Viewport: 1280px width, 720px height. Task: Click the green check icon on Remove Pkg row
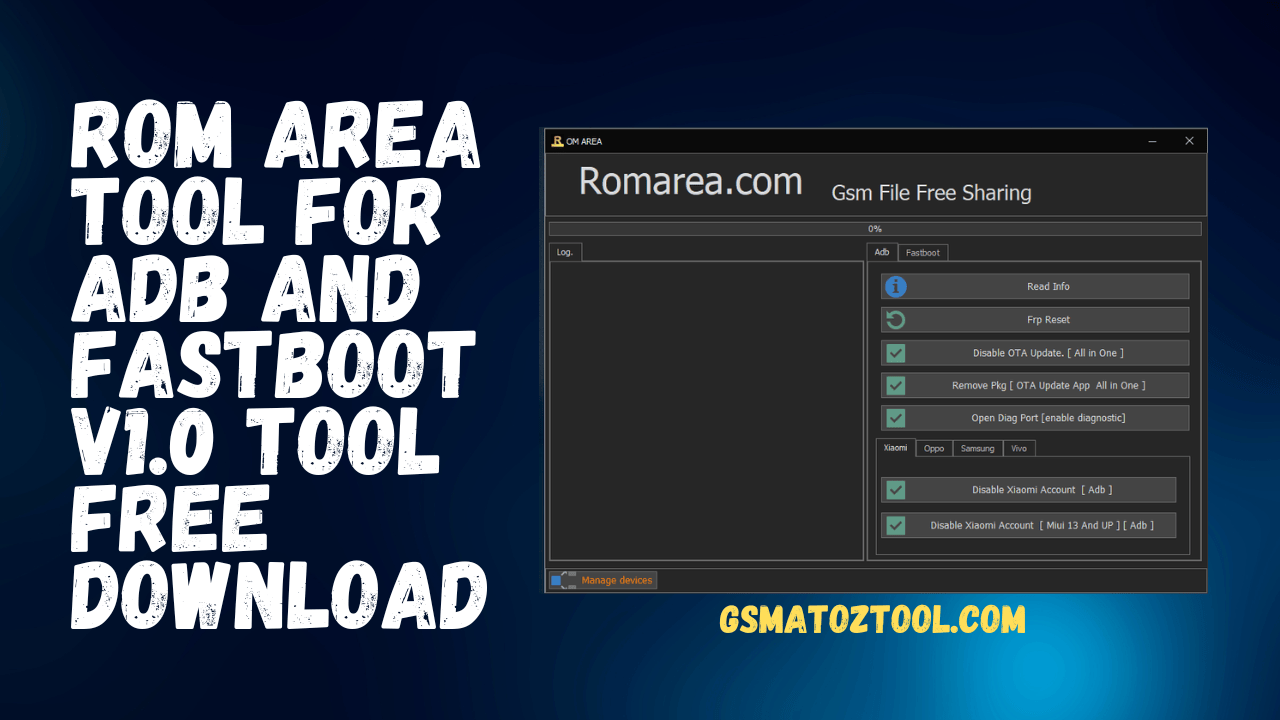895,385
